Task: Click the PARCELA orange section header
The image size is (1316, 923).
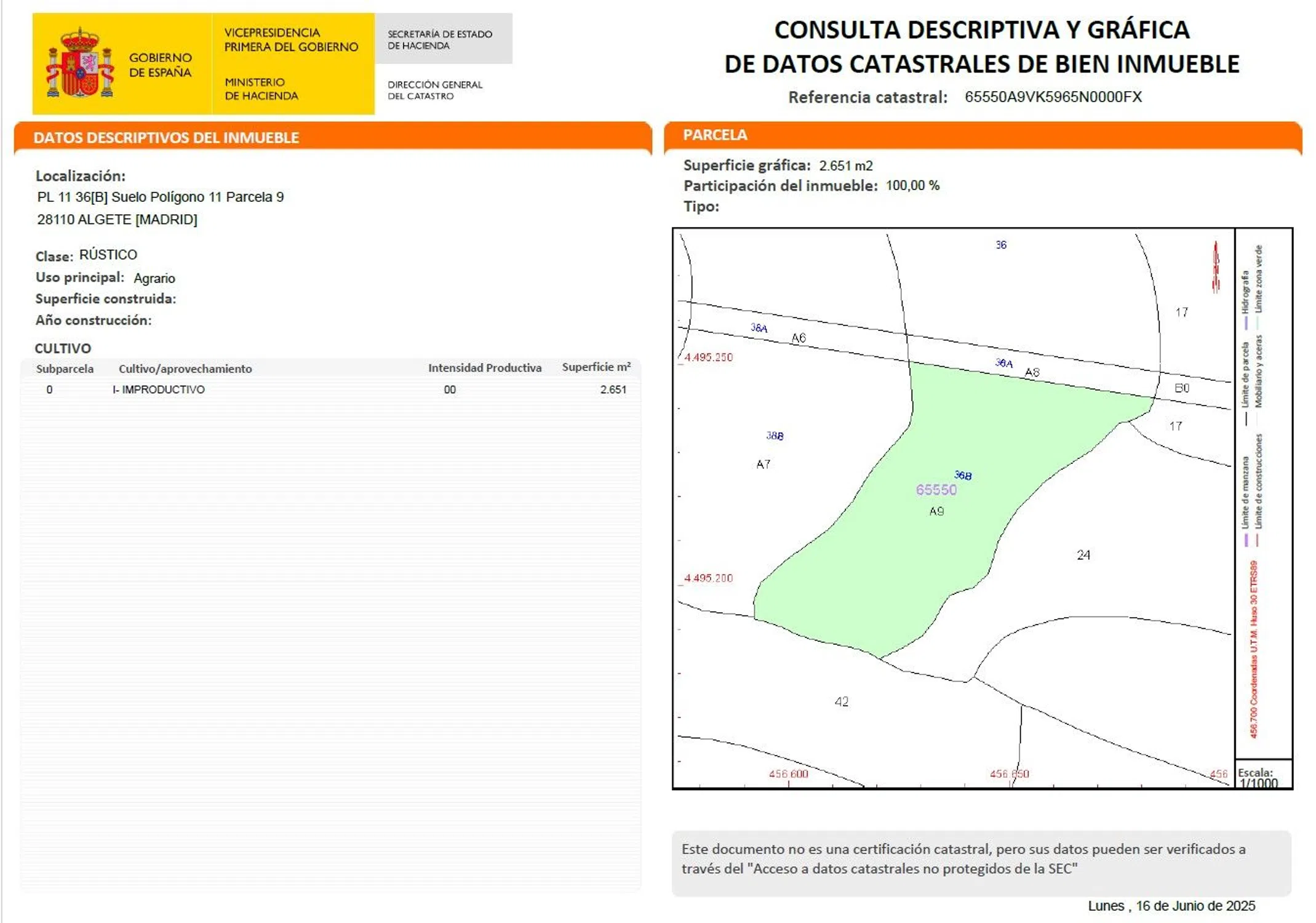Action: tap(715, 135)
